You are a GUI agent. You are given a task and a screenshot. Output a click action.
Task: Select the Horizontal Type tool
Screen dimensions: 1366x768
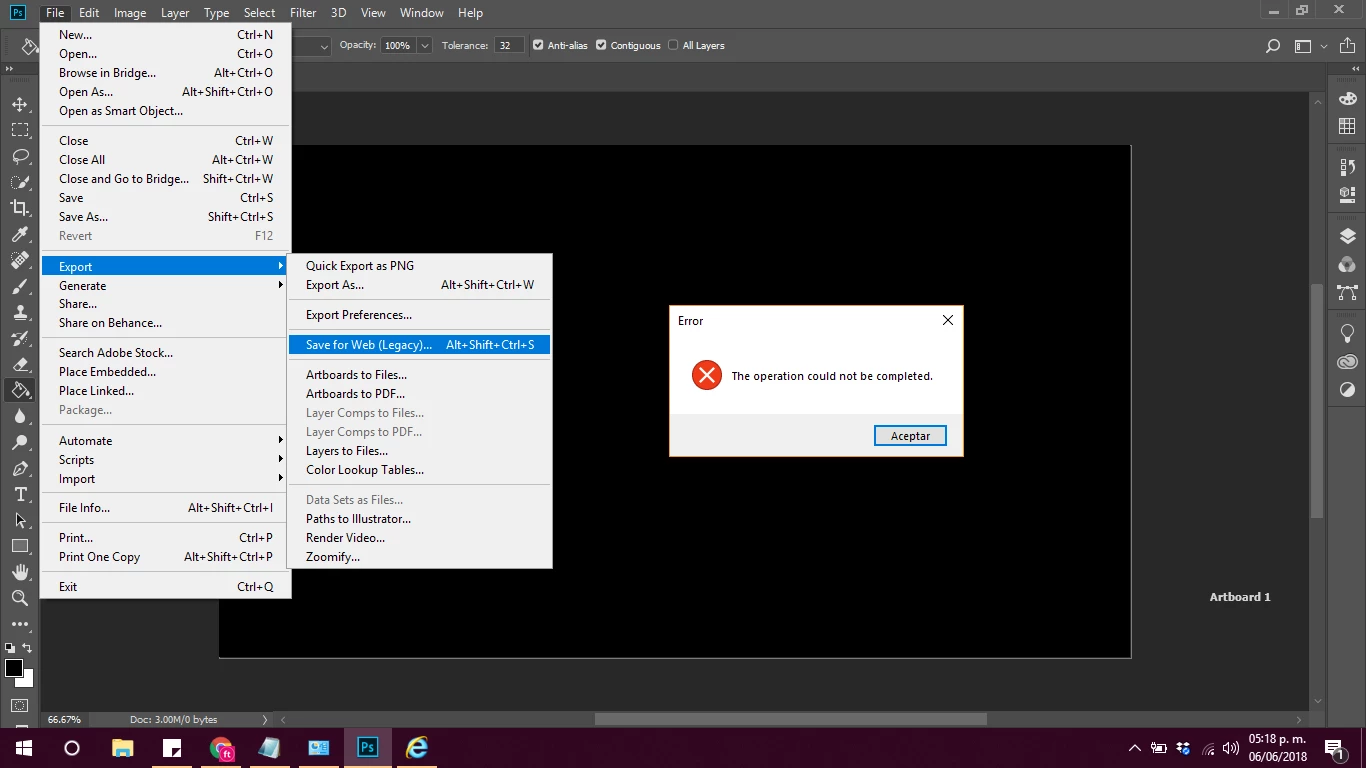[19, 494]
